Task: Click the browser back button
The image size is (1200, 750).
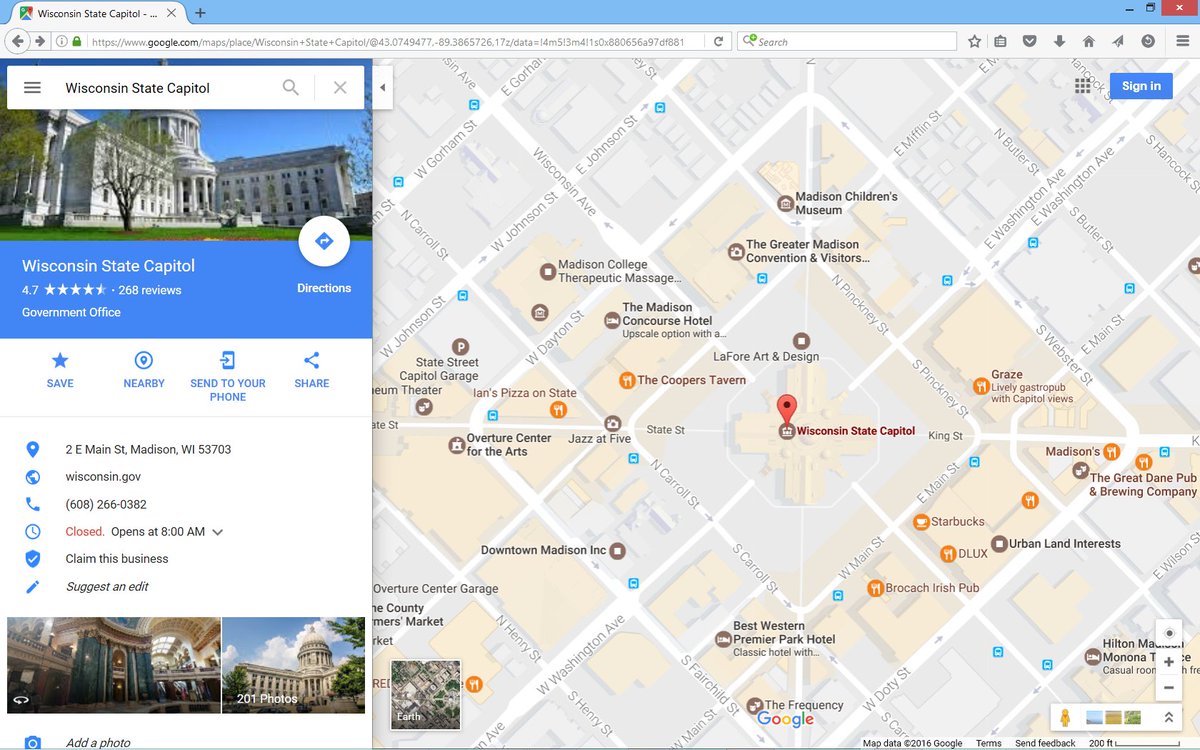Action: coord(17,41)
